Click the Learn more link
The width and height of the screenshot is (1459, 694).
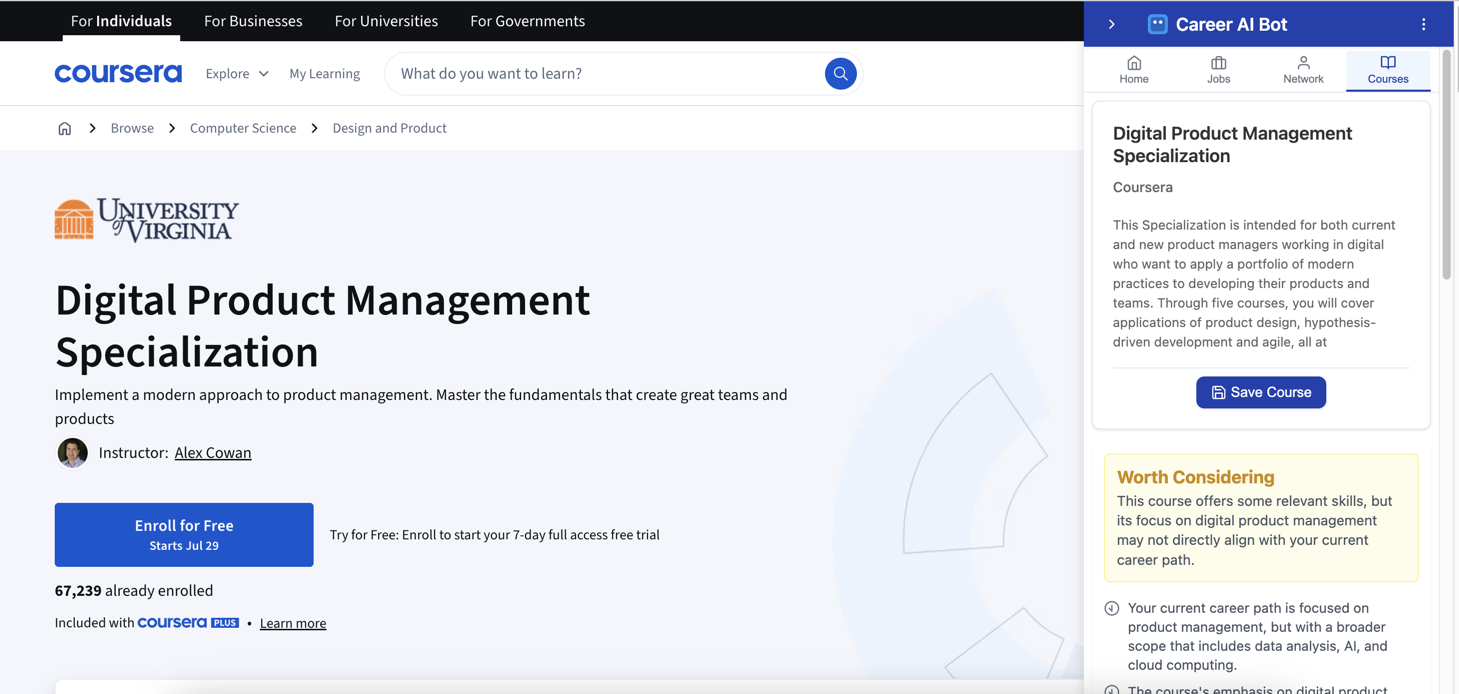[x=293, y=624]
